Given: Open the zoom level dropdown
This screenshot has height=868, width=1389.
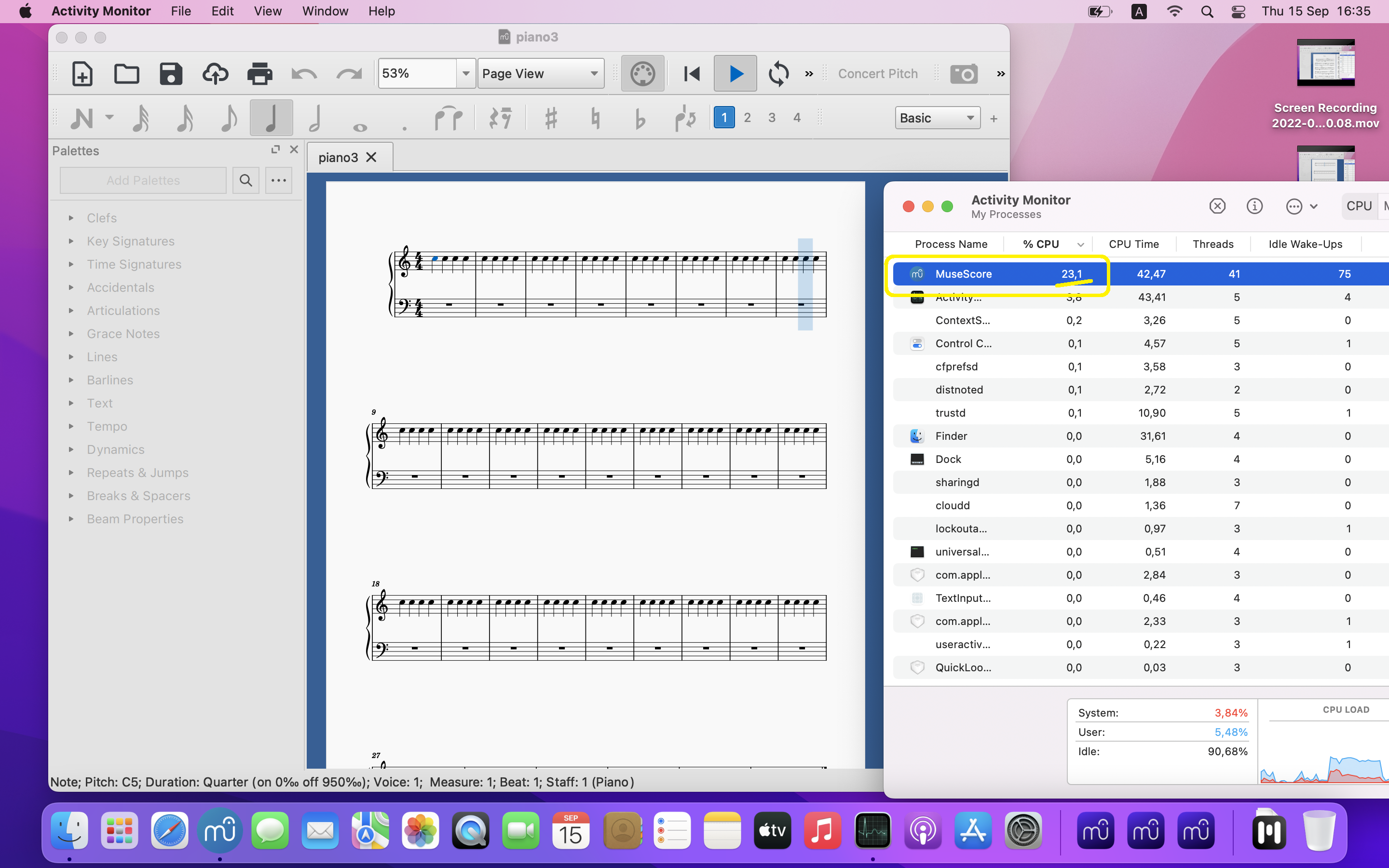Looking at the screenshot, I should (465, 73).
